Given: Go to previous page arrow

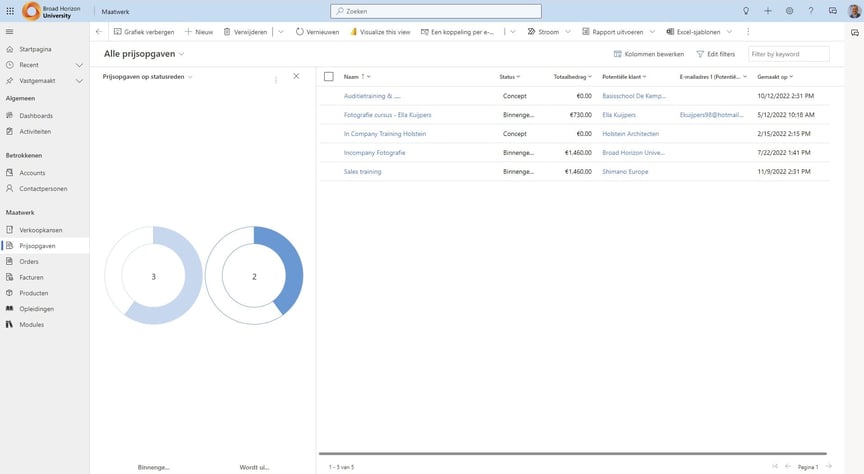Looking at the screenshot, I should [788, 466].
